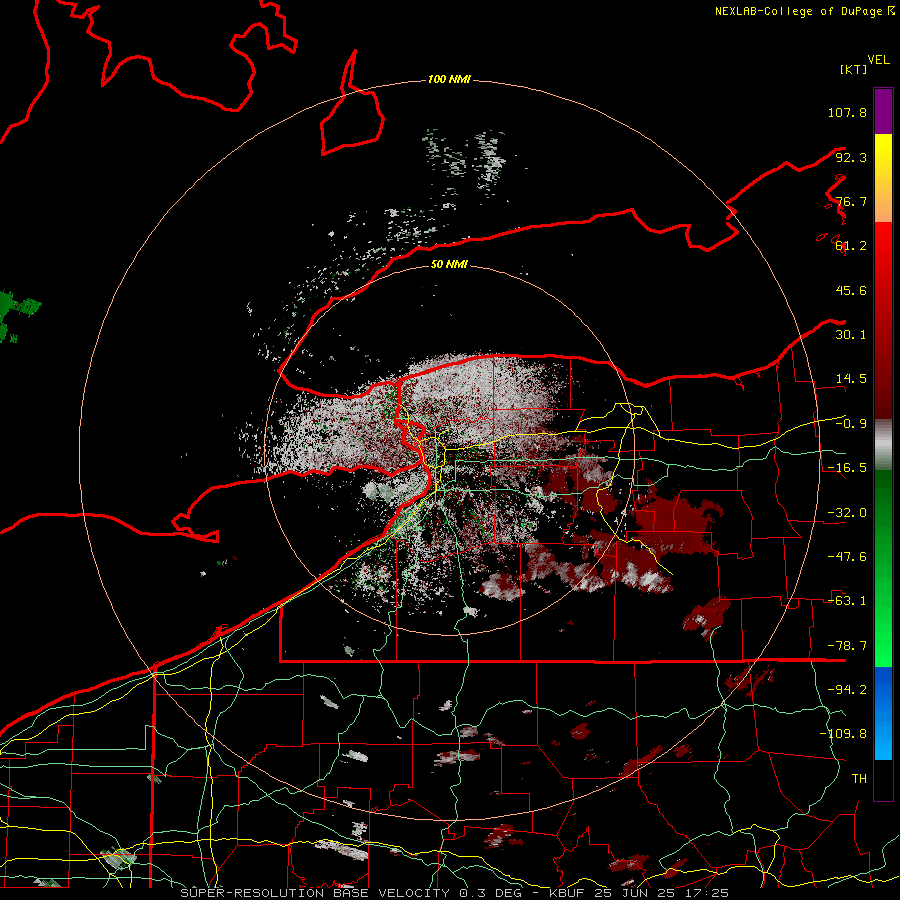Click the 50 NMI range ring label
The height and width of the screenshot is (900, 900).
[449, 264]
